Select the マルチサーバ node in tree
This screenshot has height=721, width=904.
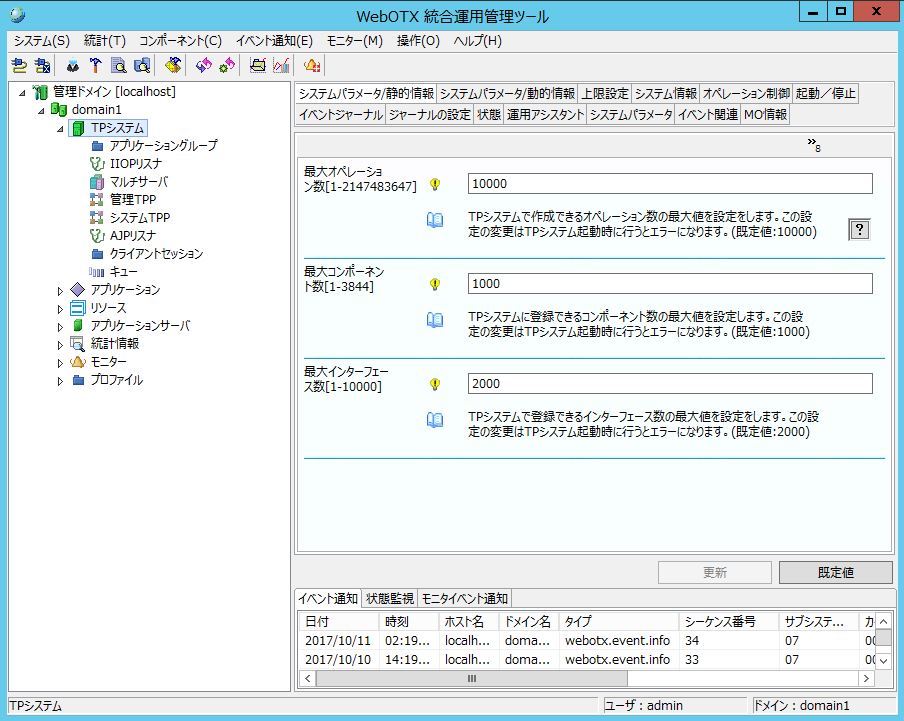138,182
